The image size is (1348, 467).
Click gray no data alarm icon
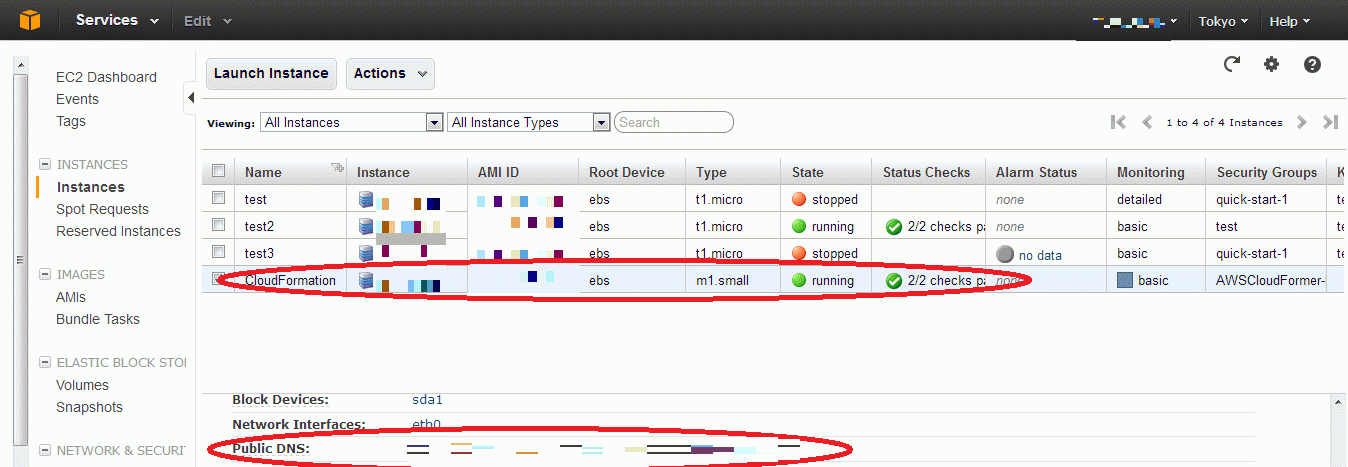point(1005,254)
